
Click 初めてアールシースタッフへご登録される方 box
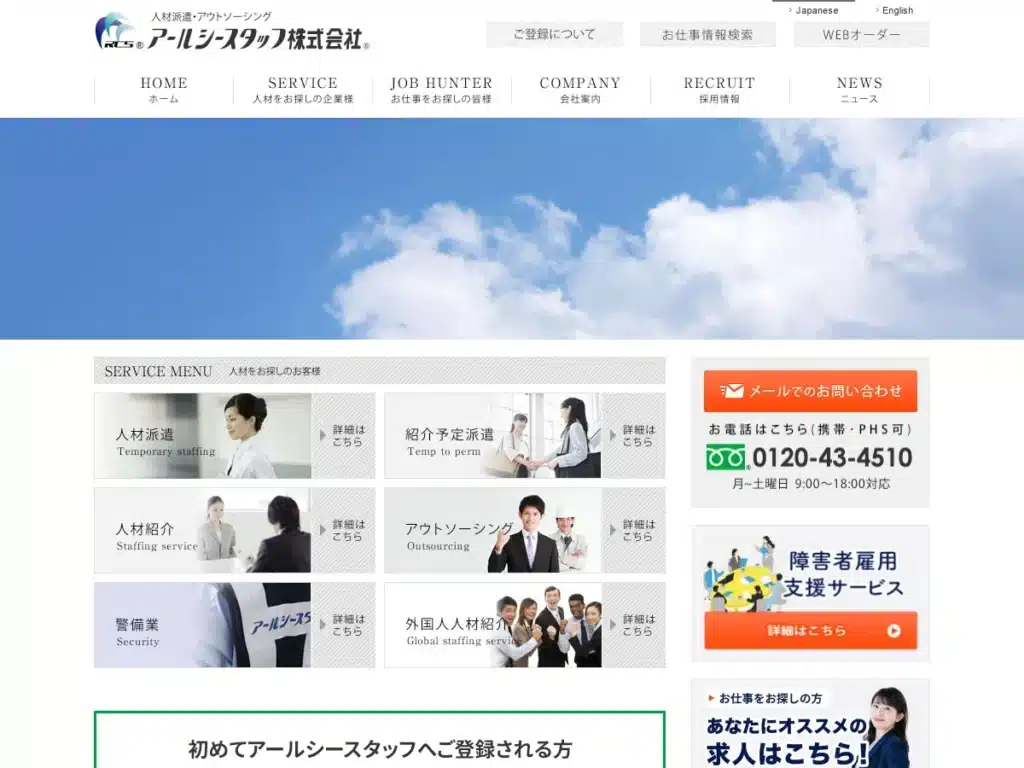379,740
